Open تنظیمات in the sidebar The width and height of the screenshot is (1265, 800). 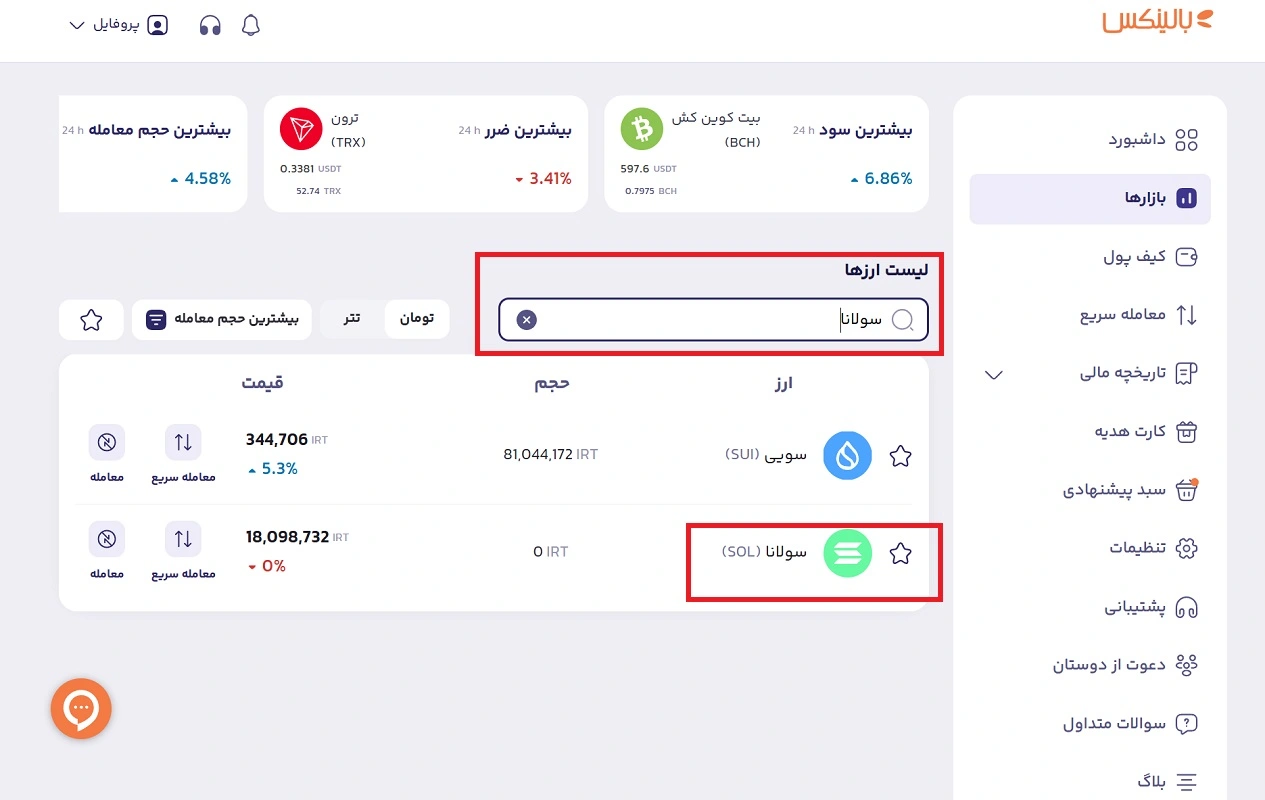(1090, 548)
